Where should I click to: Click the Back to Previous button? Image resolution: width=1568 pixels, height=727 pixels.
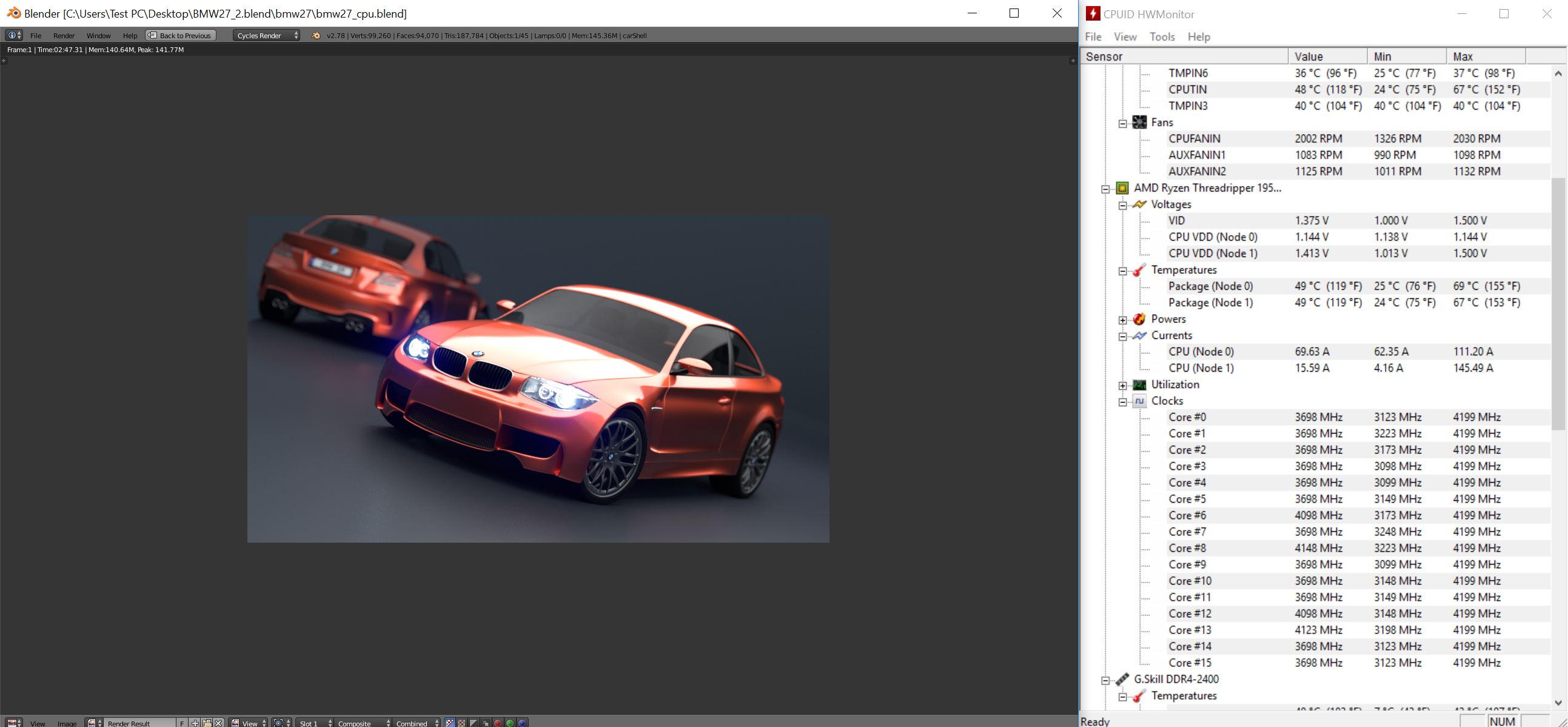click(180, 35)
